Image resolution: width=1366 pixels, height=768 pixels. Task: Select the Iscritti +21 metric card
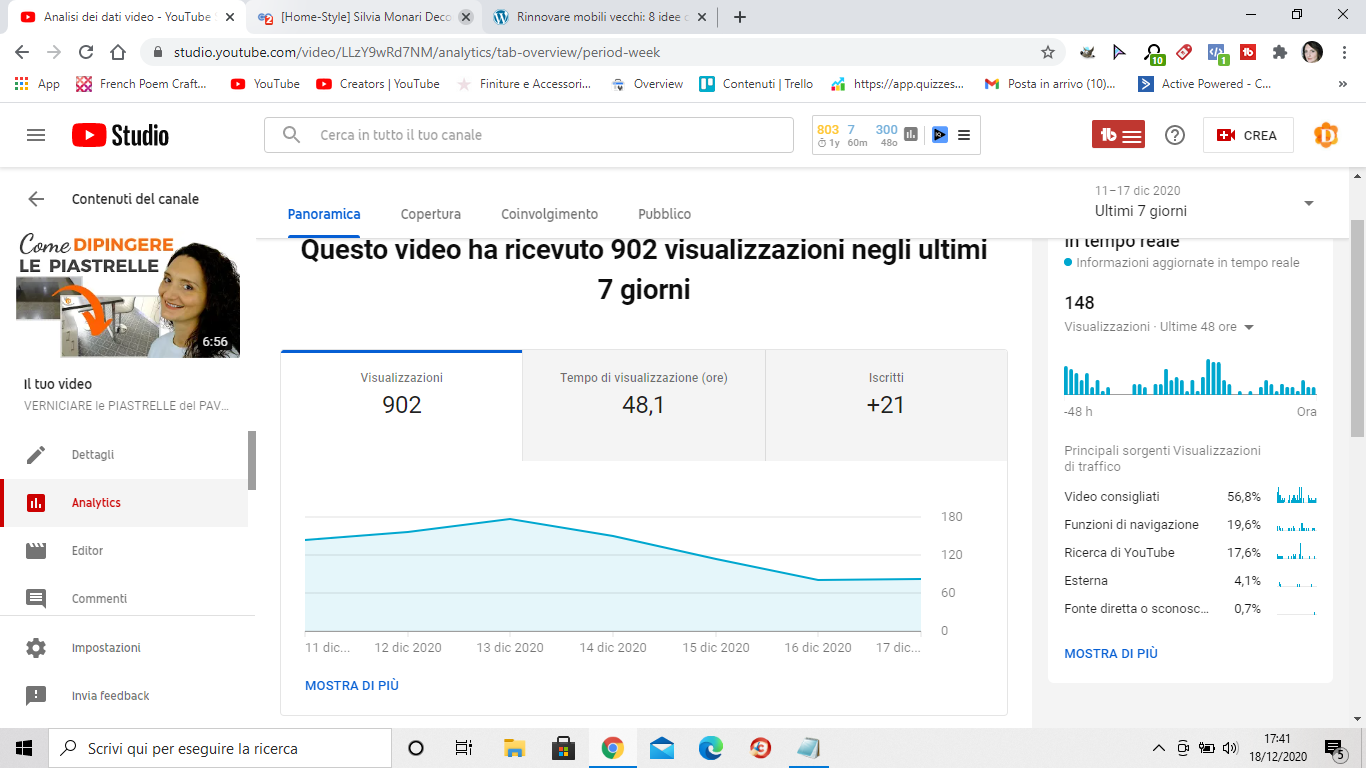click(886, 406)
